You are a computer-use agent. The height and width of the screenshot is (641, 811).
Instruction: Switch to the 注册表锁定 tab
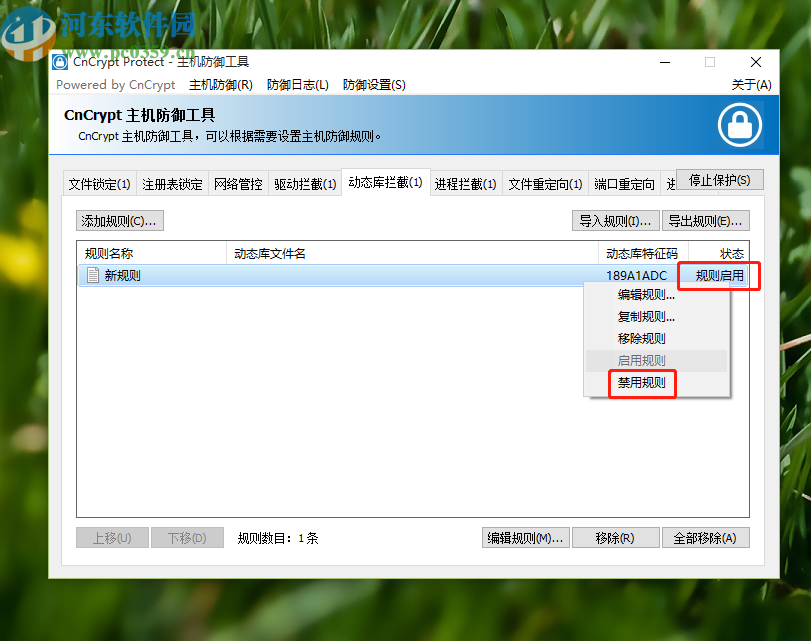172,184
